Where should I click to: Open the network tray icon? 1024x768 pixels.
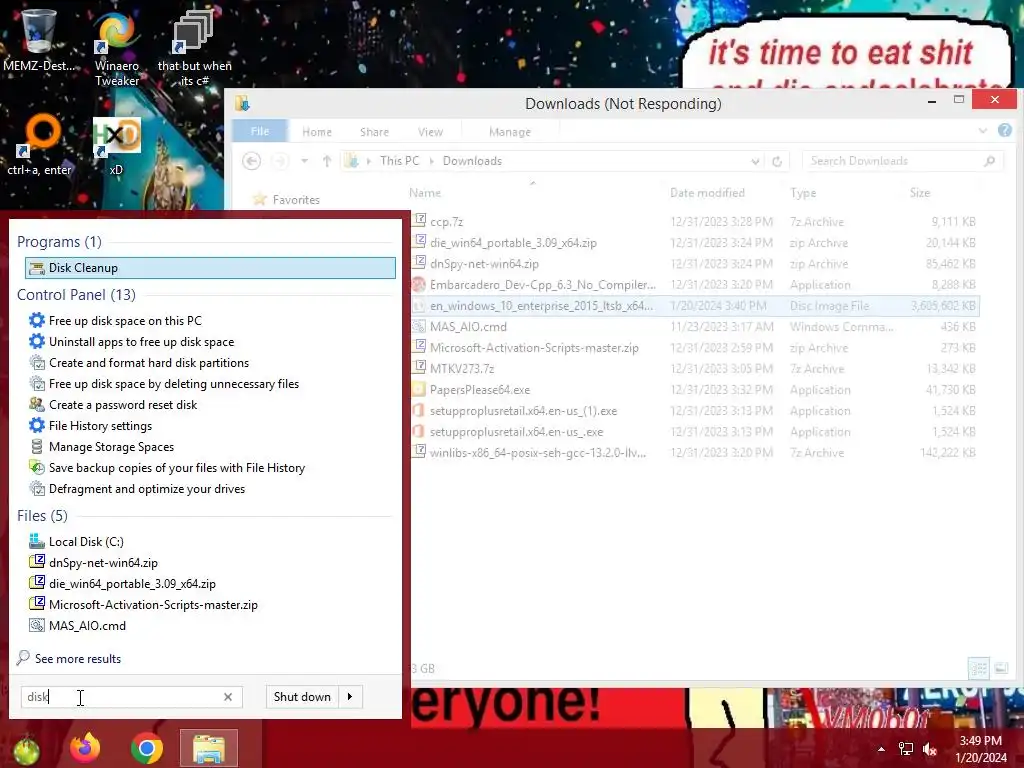pyautogui.click(x=906, y=749)
